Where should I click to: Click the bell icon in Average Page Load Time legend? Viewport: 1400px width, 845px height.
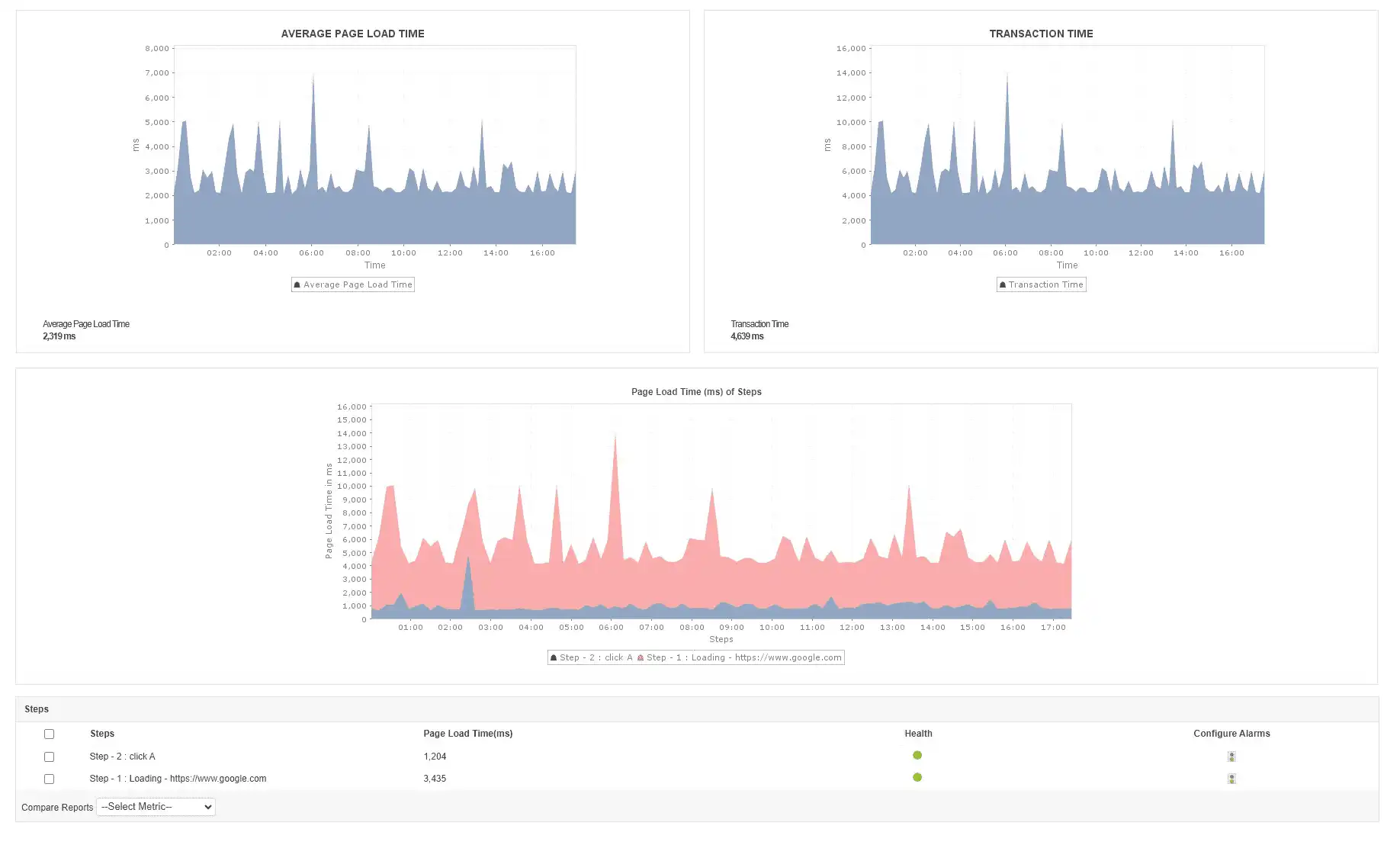298,284
